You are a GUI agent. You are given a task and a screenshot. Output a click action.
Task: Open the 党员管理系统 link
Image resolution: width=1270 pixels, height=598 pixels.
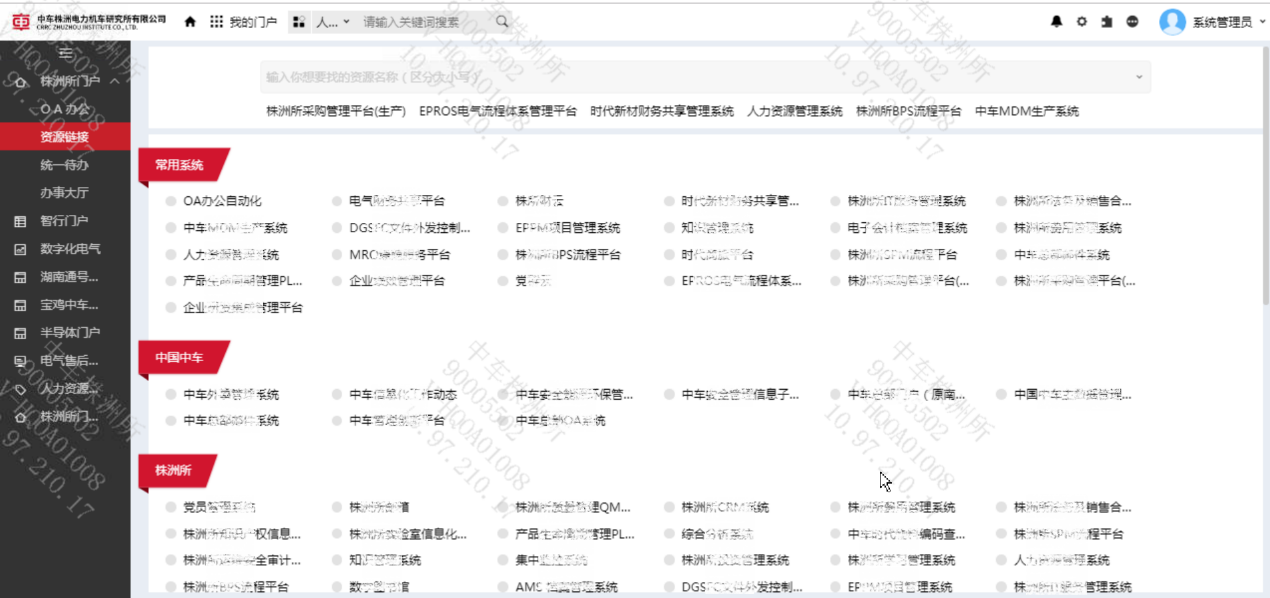pyautogui.click(x=219, y=507)
